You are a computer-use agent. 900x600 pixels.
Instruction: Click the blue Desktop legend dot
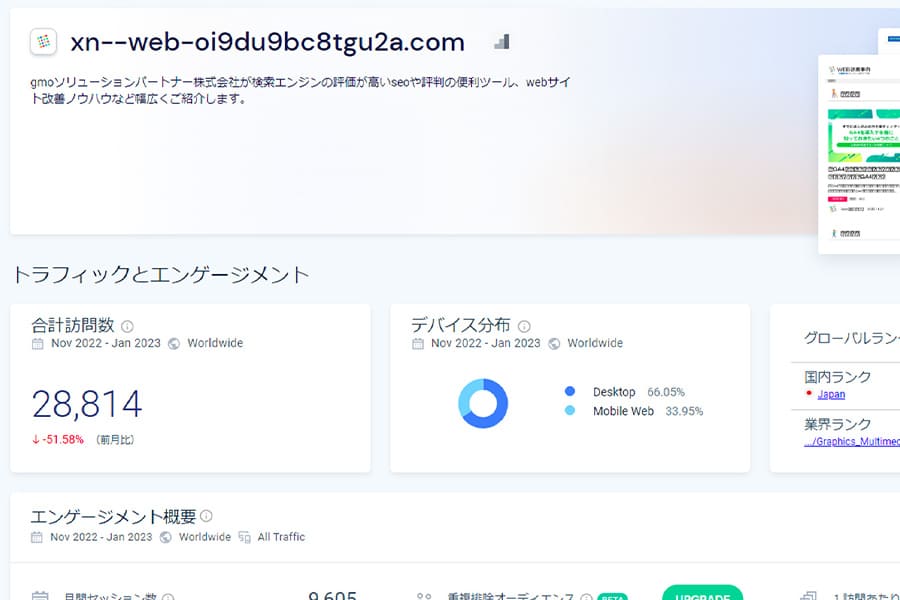point(569,391)
